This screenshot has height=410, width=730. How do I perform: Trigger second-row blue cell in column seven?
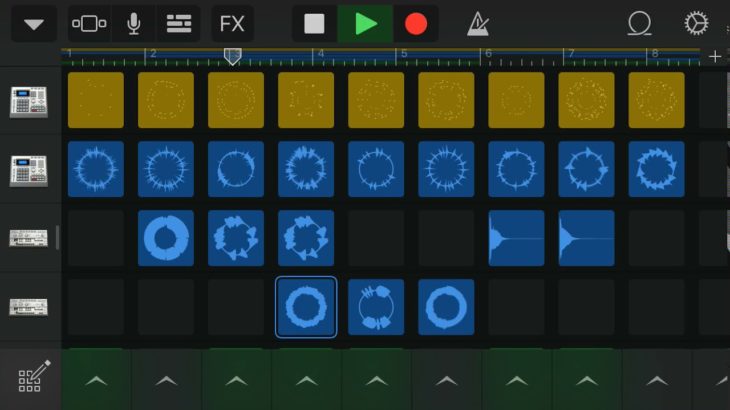pos(516,169)
